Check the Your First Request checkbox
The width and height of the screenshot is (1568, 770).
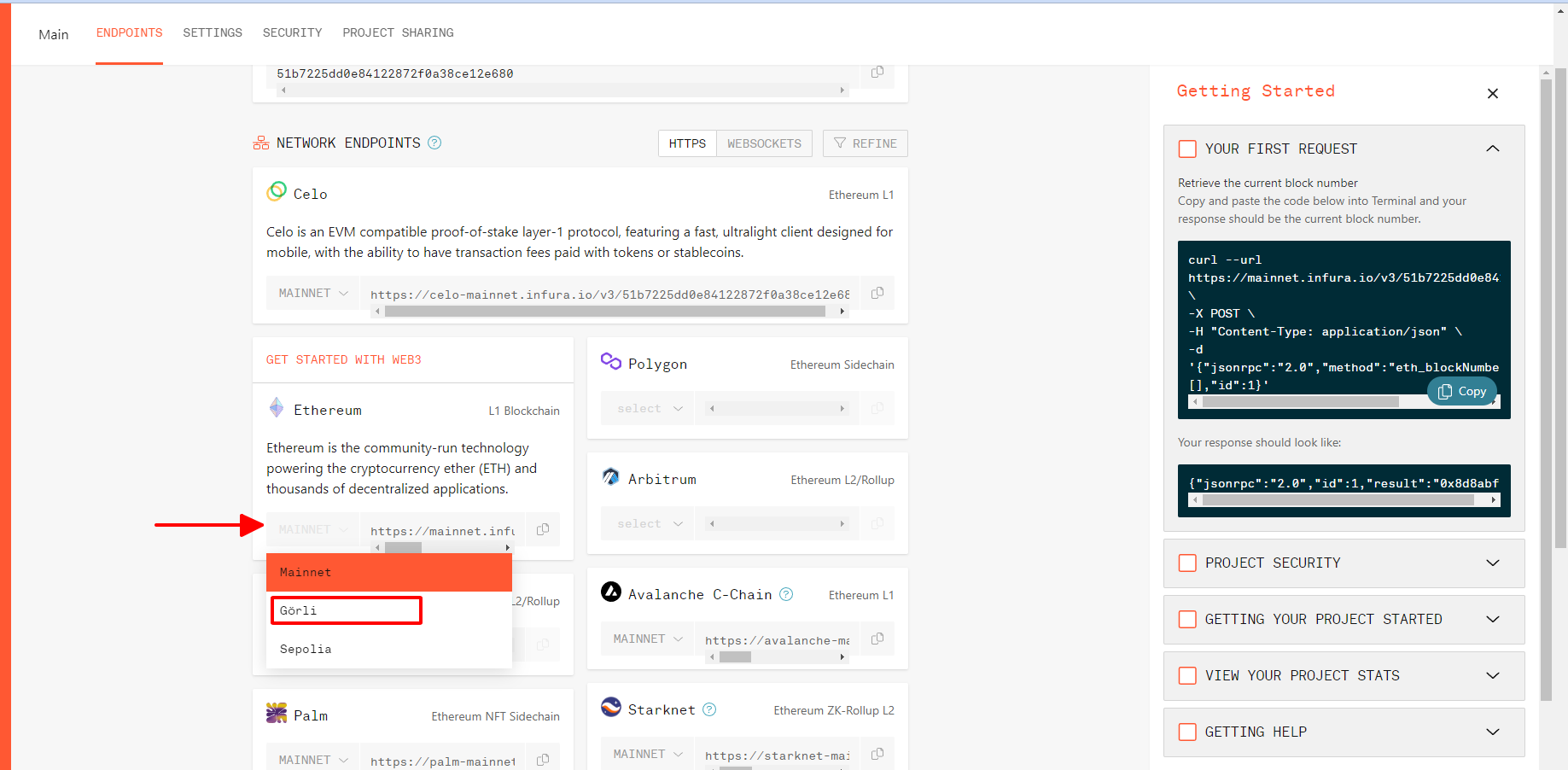coord(1187,149)
